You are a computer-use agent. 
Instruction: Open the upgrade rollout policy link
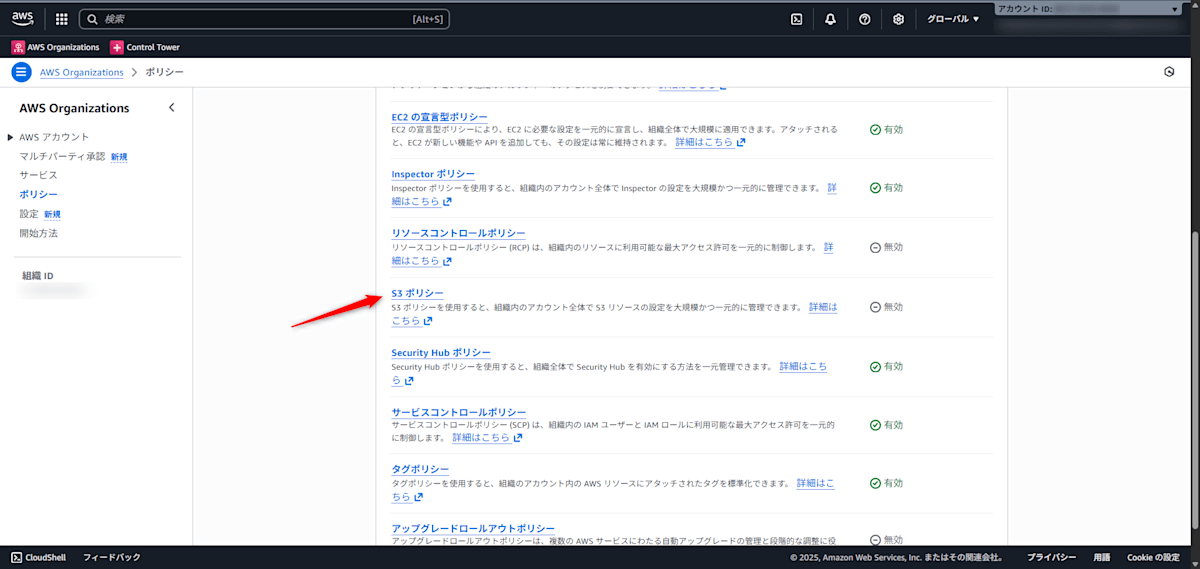(473, 528)
